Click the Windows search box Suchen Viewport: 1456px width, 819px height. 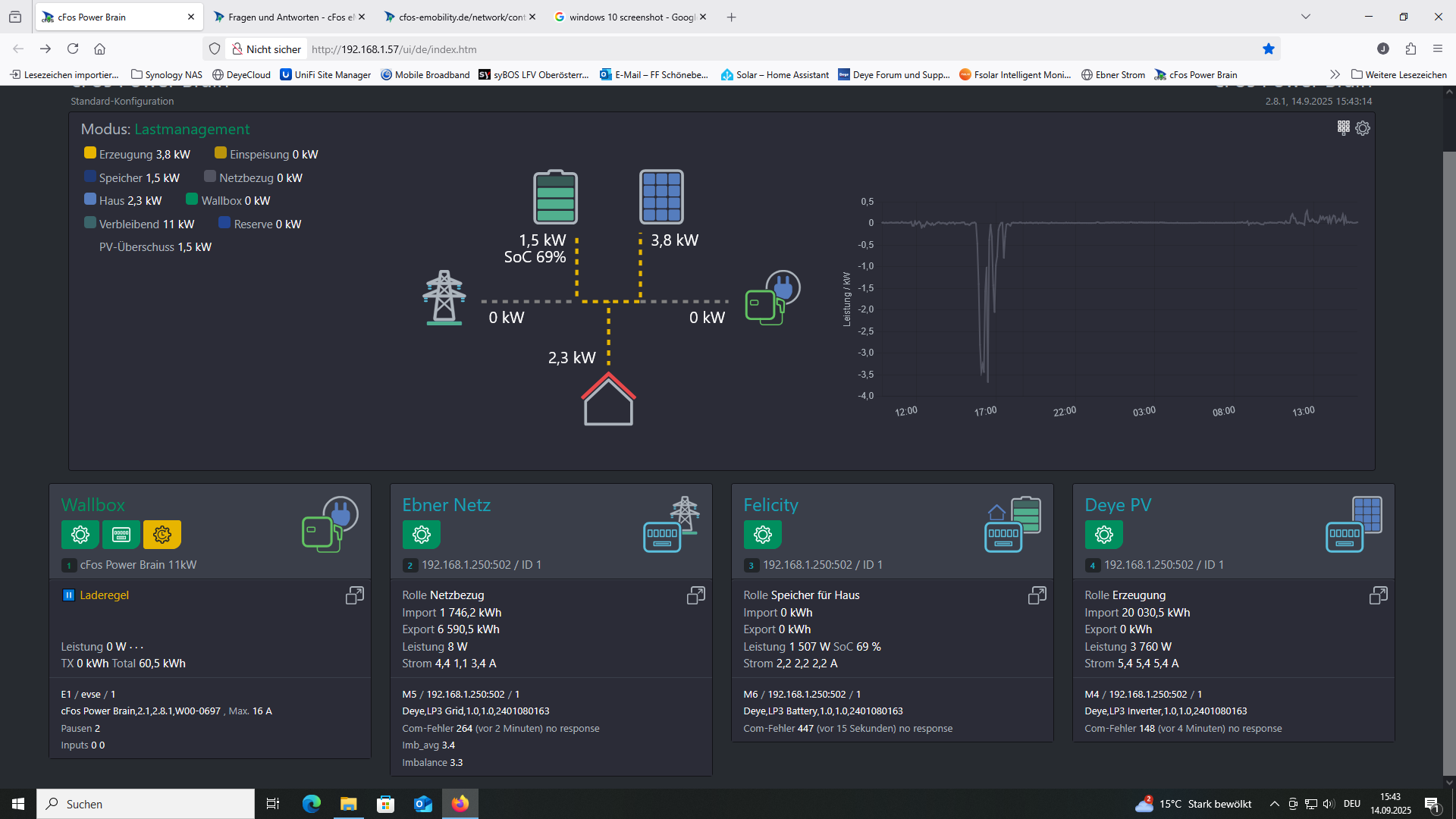(146, 804)
